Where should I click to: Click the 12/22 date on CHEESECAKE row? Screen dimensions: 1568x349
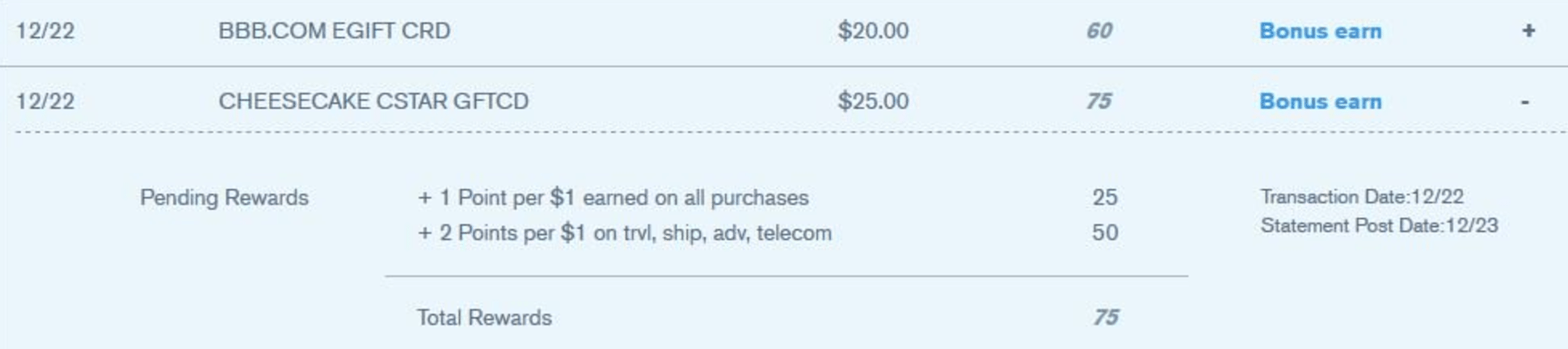point(45,101)
